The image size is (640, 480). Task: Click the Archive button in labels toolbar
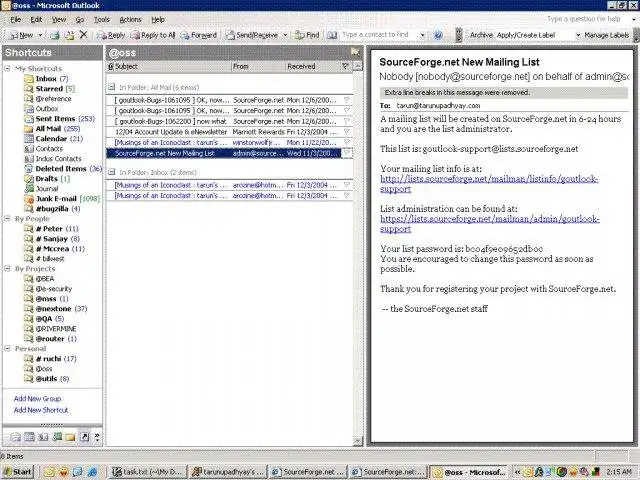pyautogui.click(x=481, y=35)
